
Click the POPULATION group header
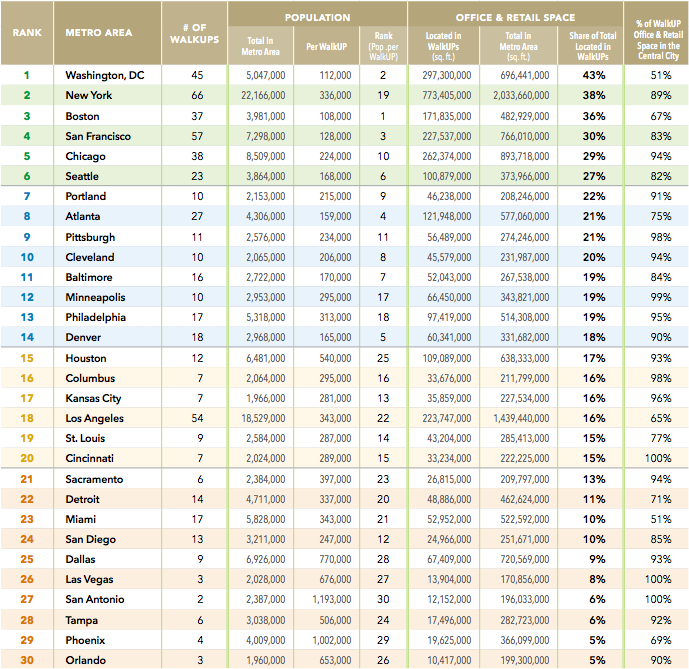(x=317, y=17)
